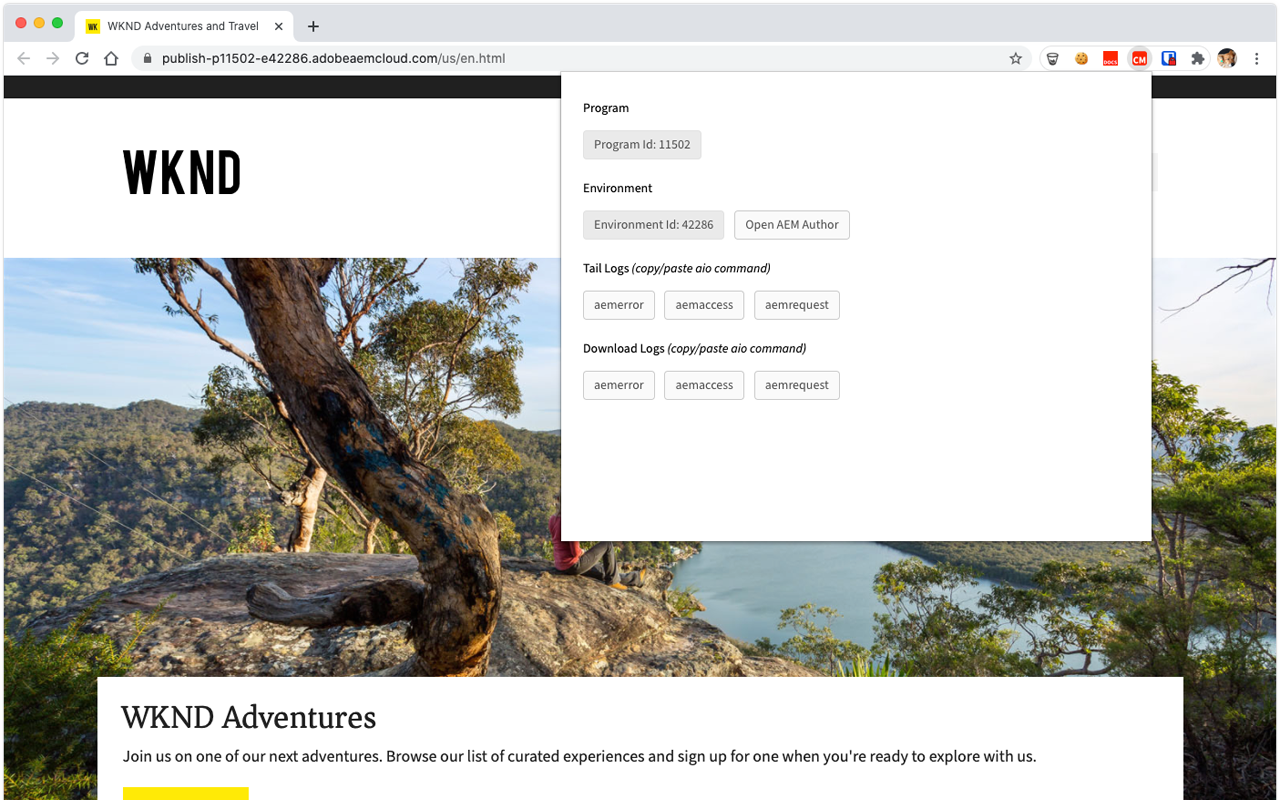Copy the Environment Id: 42286 chip
The image size is (1280, 800).
654,225
